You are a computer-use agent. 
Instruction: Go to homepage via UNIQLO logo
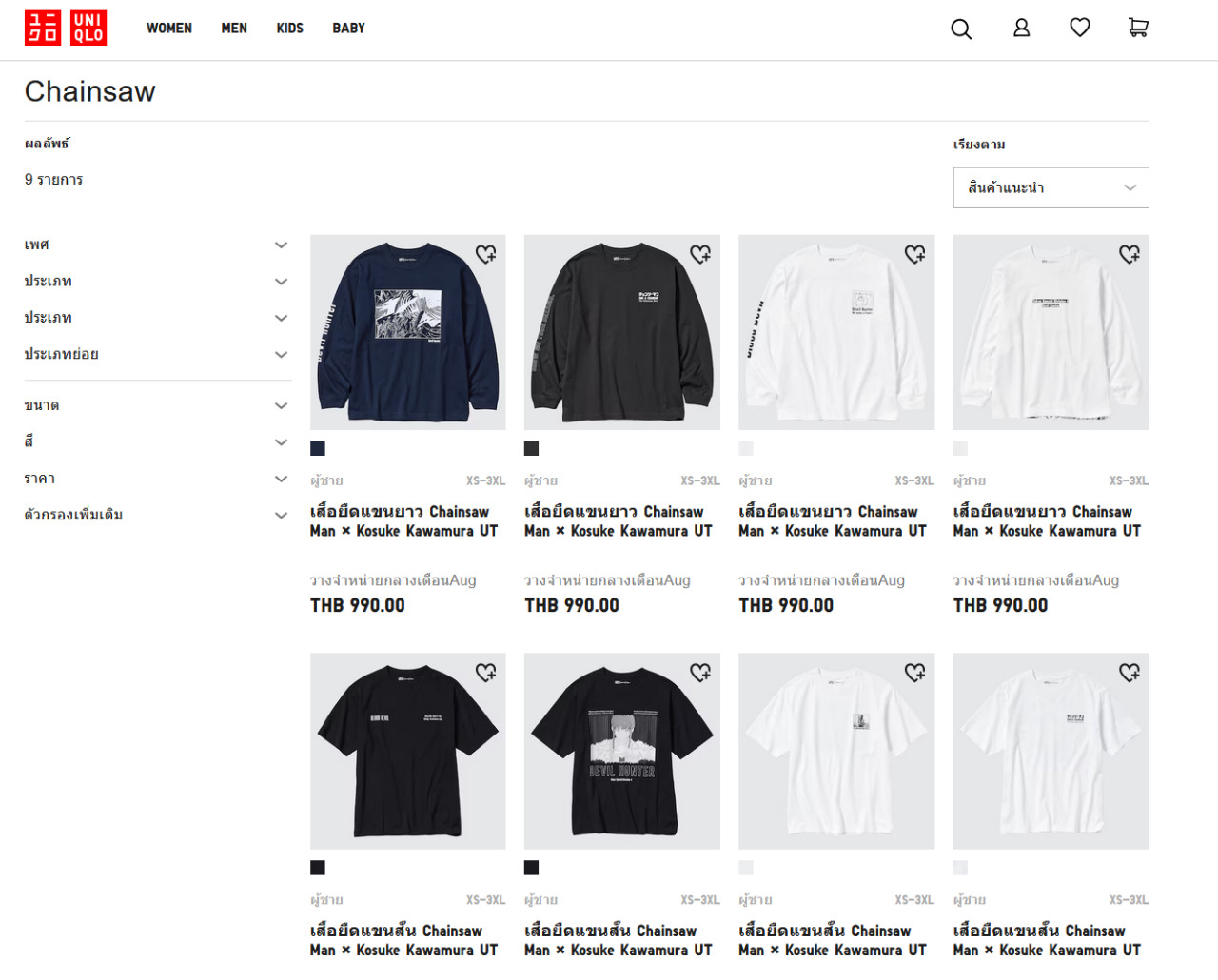(x=66, y=28)
